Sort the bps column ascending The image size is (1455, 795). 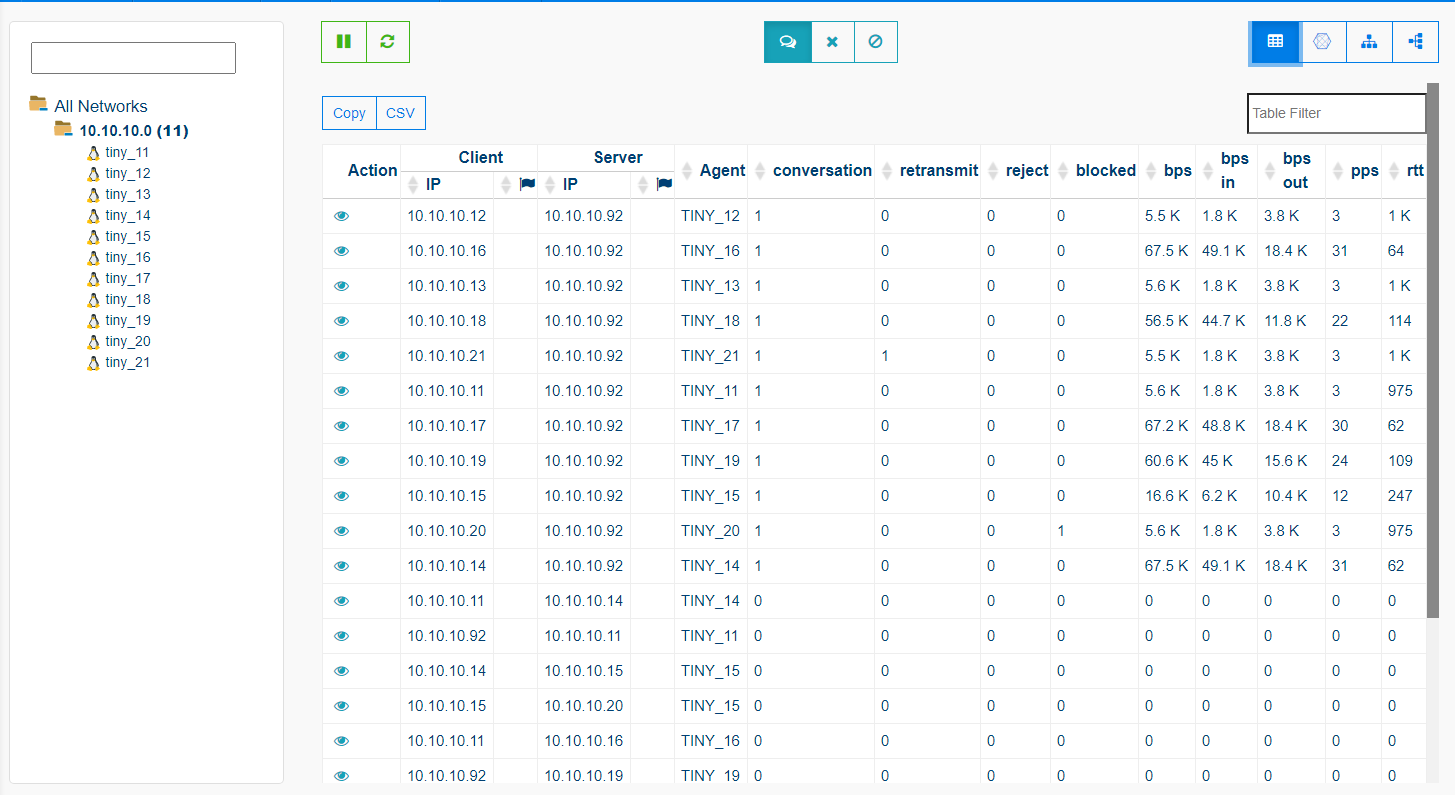coord(1149,170)
